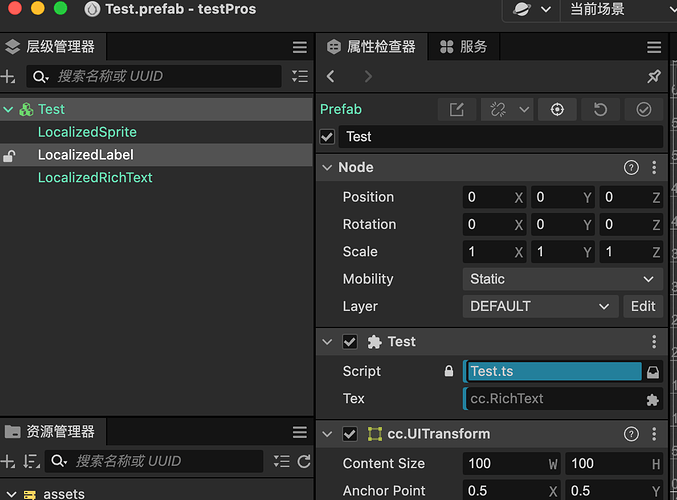Toggle the Test node active checkbox

(327, 137)
